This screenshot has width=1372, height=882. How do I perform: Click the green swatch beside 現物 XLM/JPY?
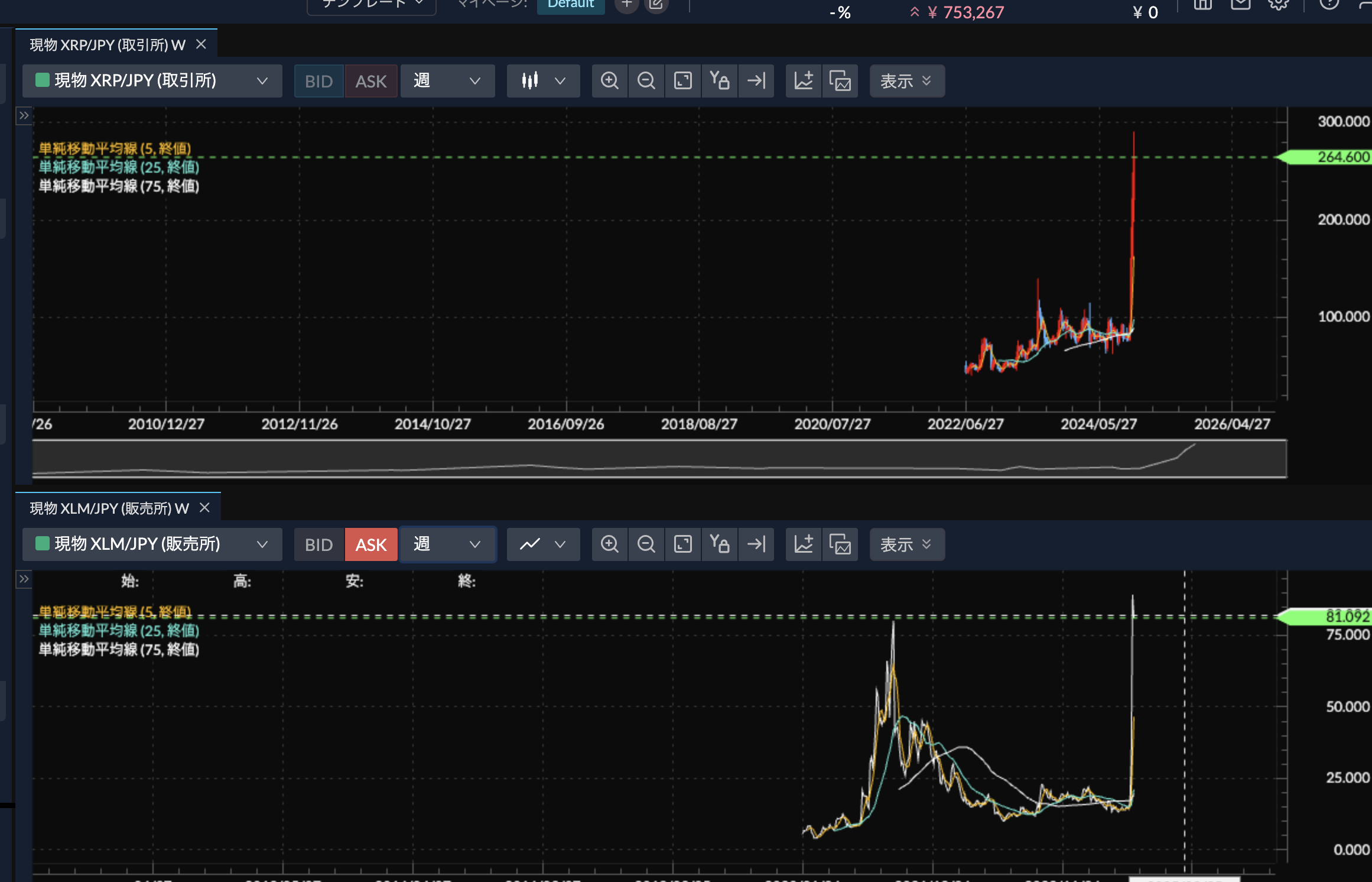click(x=41, y=544)
